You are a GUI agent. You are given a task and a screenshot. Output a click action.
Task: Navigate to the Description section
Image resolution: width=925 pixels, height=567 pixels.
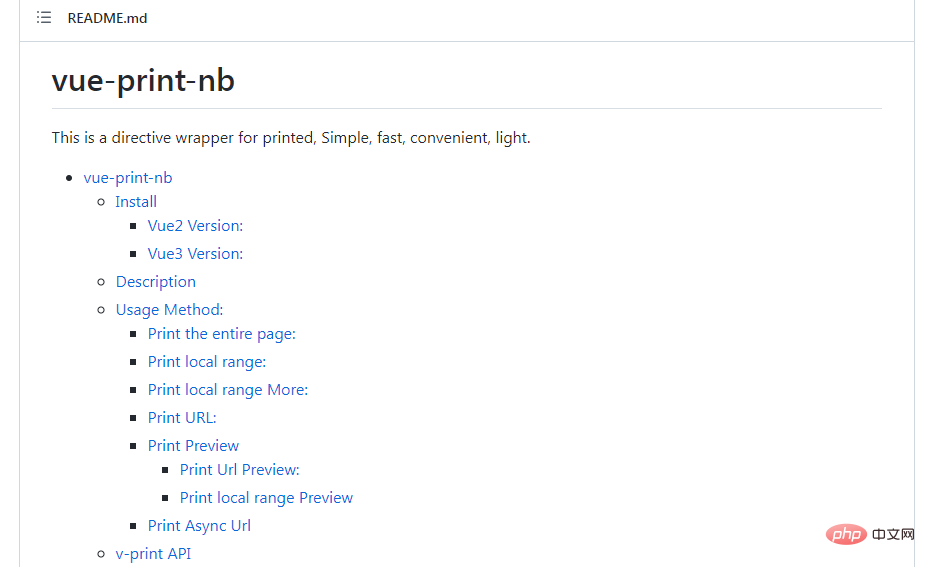pyautogui.click(x=156, y=282)
